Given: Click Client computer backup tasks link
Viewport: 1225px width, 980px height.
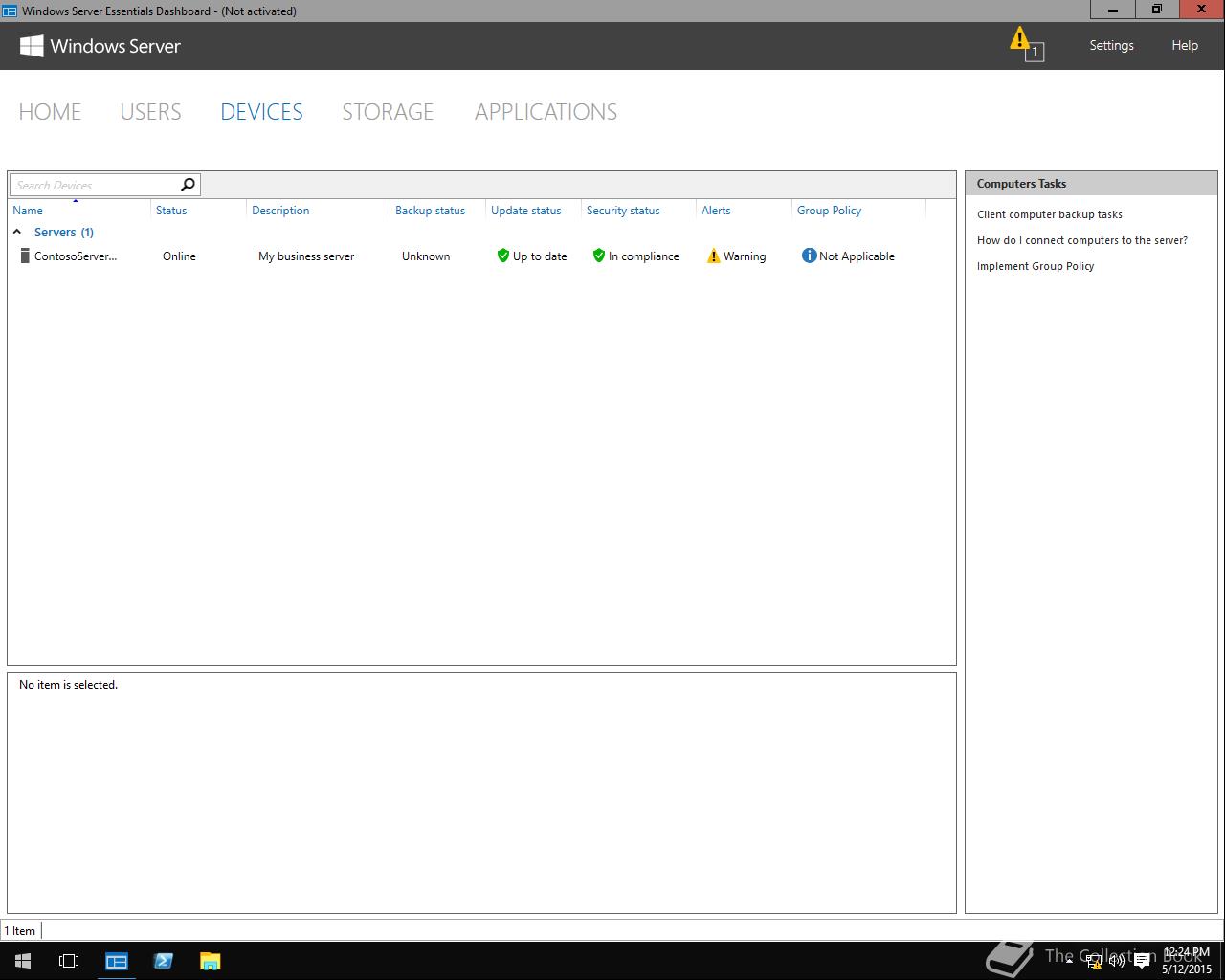Looking at the screenshot, I should tap(1049, 214).
